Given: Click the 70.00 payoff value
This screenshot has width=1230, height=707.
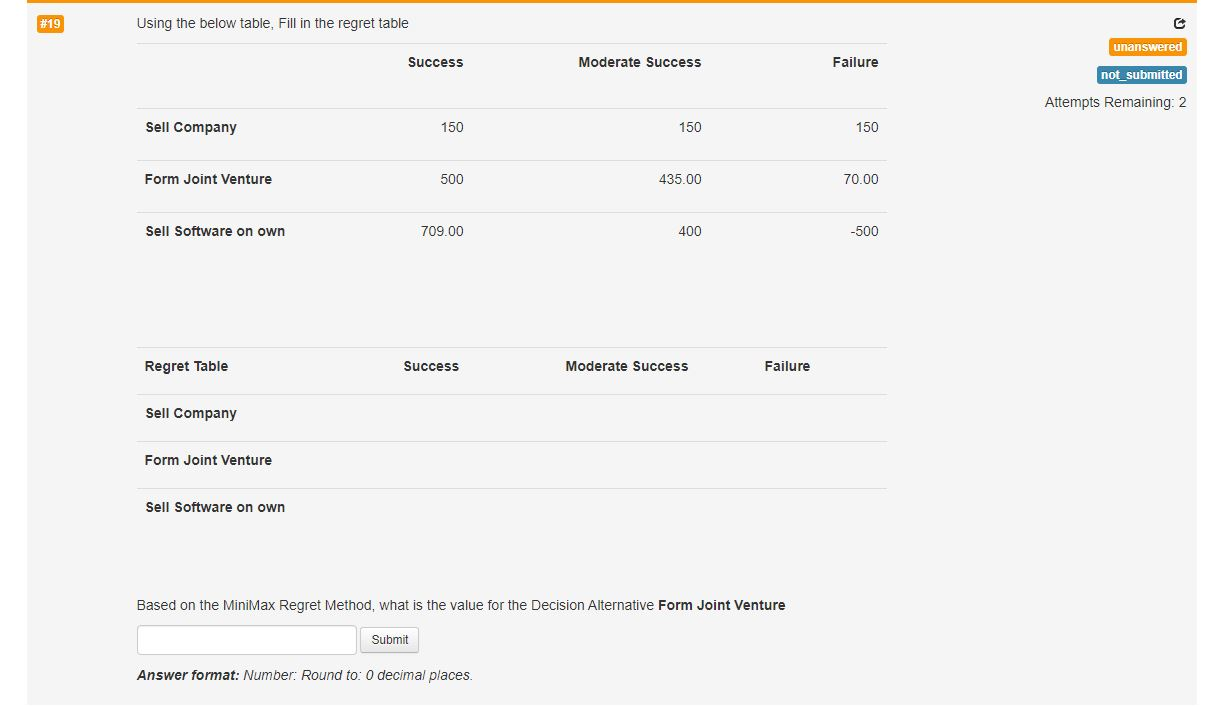Looking at the screenshot, I should pyautogui.click(x=861, y=179).
